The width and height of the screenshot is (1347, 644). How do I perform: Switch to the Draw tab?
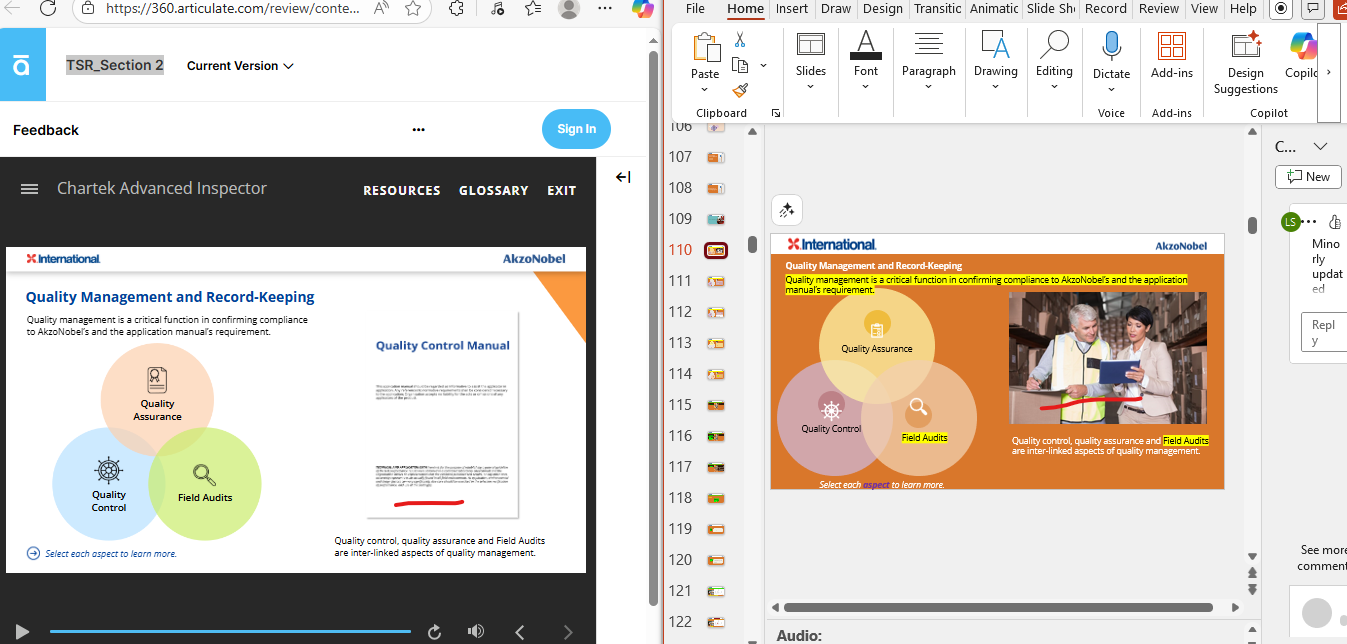click(836, 8)
